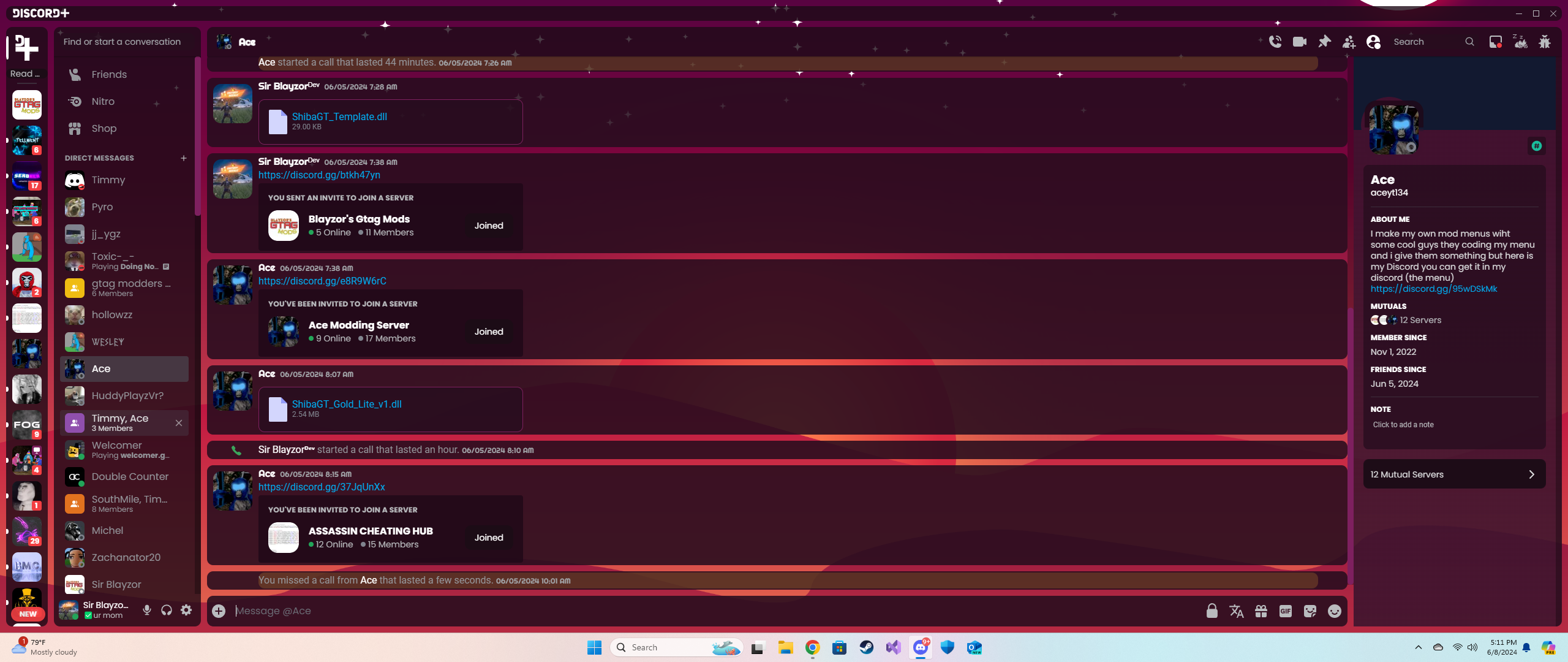Deafen with the headphones icon

pyautogui.click(x=167, y=609)
